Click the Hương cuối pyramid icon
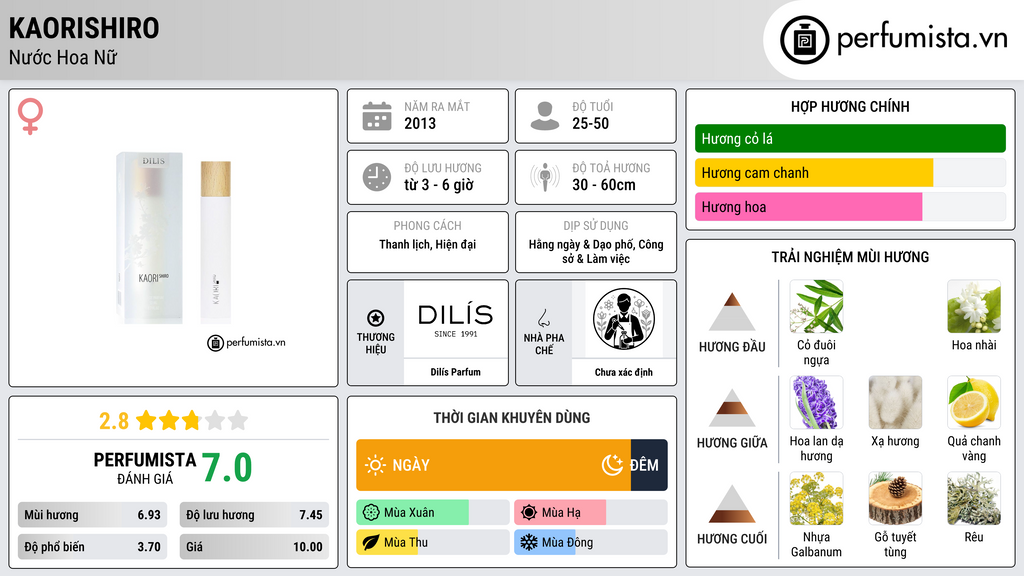 [x=732, y=504]
